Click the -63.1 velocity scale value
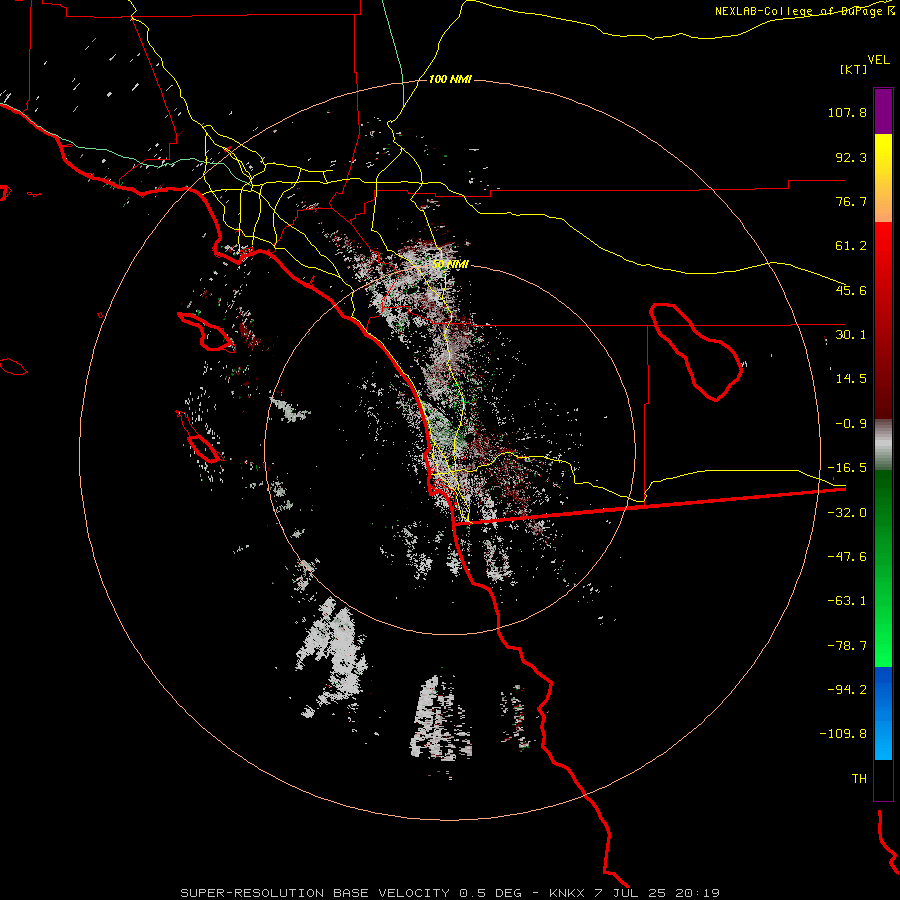The image size is (900, 900). [x=847, y=601]
